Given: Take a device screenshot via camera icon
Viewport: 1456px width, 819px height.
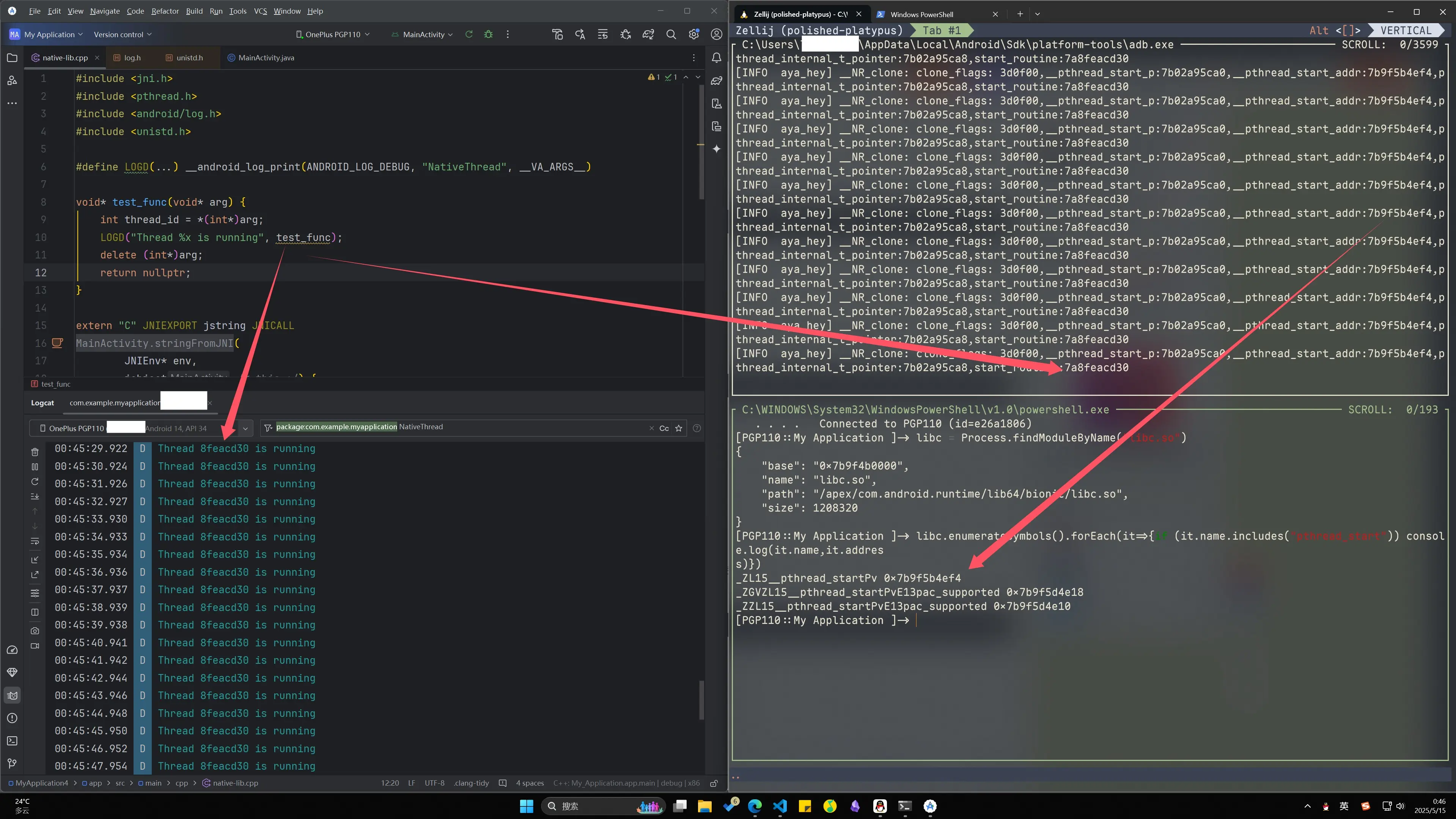Looking at the screenshot, I should coord(35,631).
